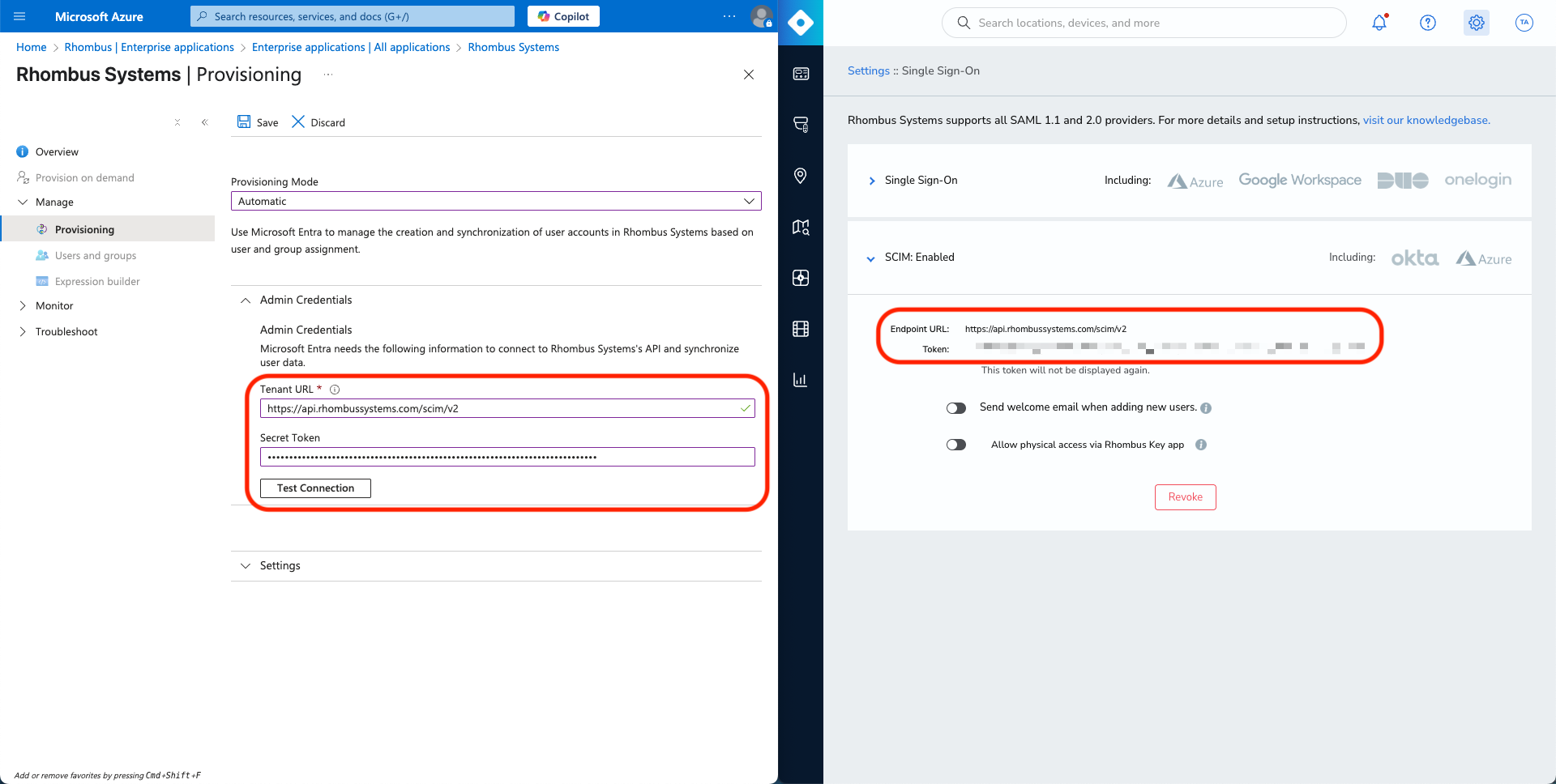The image size is (1556, 784).
Task: Open the Azure header more options ellipsis
Action: pos(729,16)
